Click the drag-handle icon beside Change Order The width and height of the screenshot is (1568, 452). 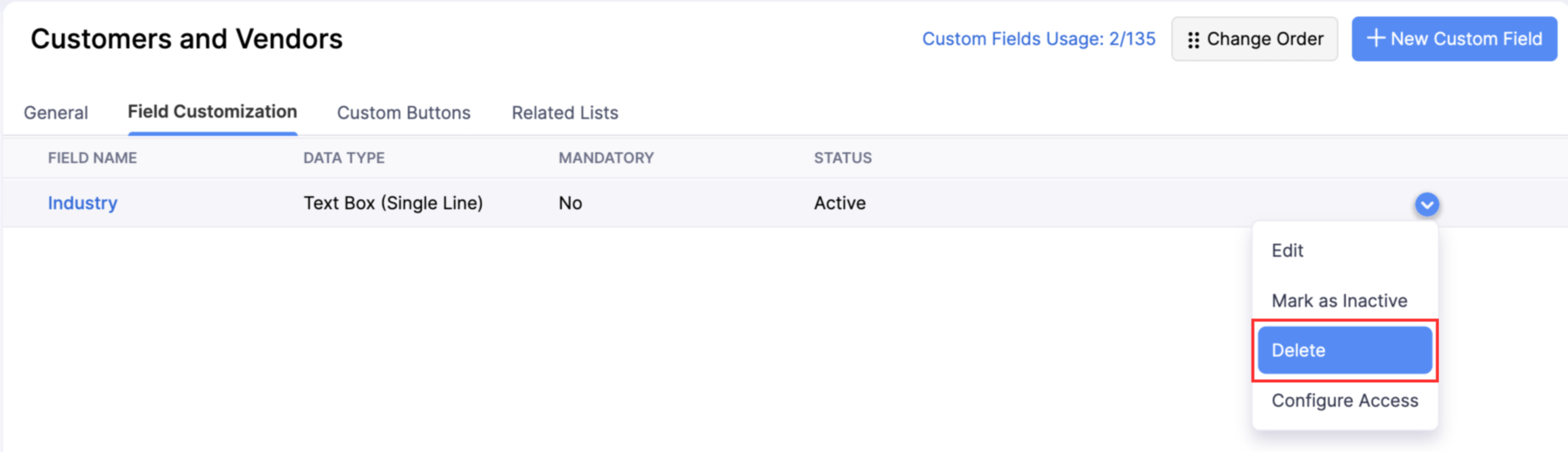point(1195,39)
